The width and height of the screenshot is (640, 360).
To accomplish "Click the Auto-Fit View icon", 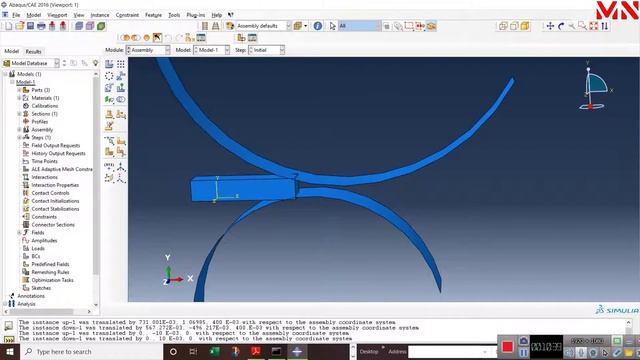I will tap(593, 26).
